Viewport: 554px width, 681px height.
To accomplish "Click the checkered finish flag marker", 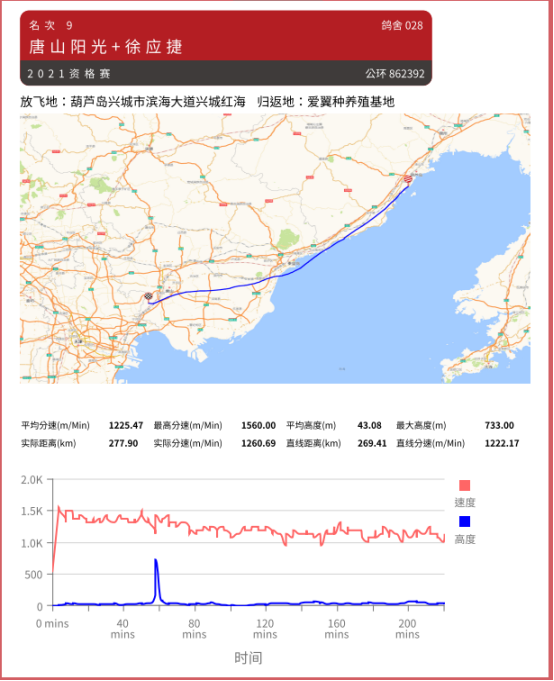I will [x=148, y=296].
